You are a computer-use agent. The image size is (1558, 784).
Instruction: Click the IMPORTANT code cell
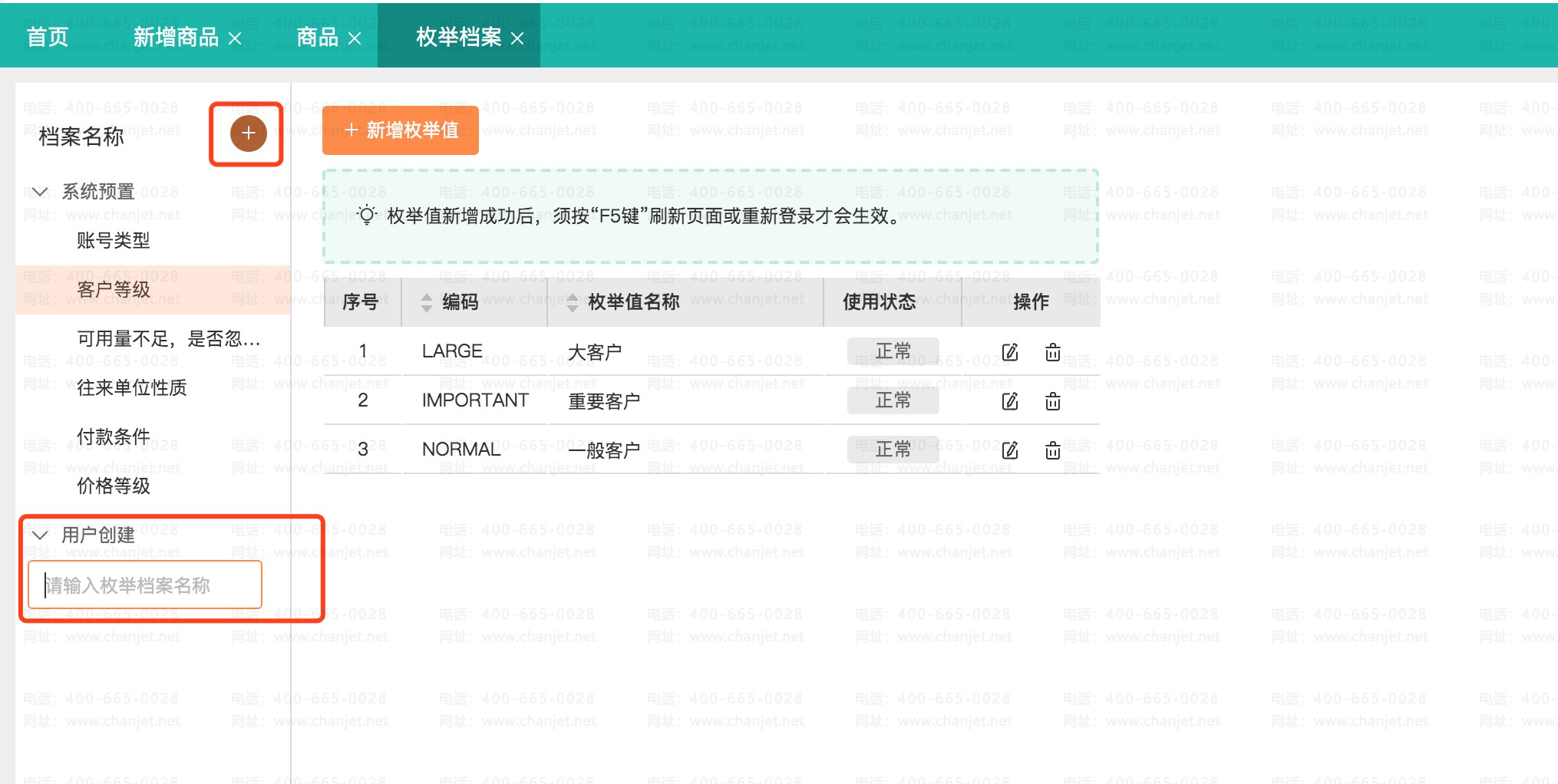(x=475, y=400)
